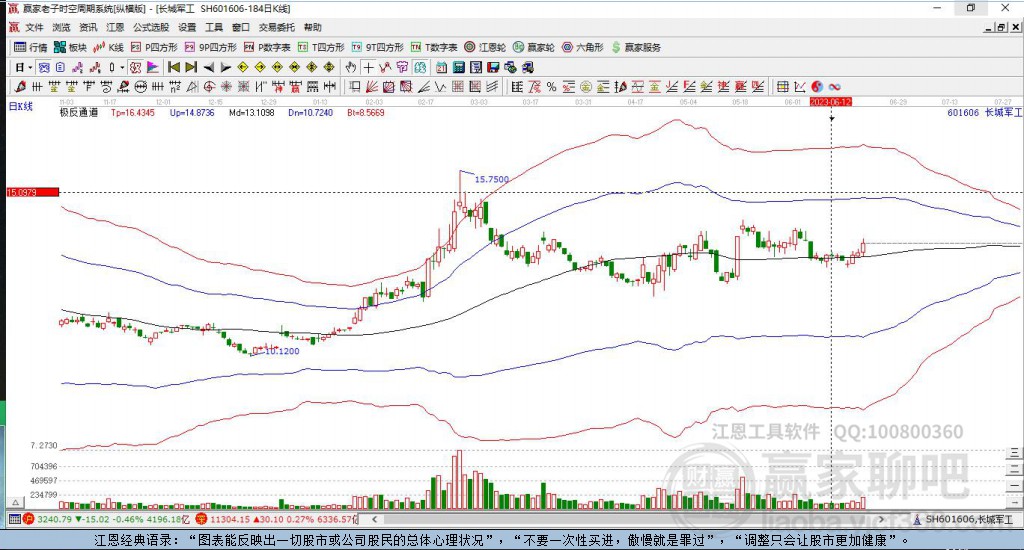Click the black left arrow icon
1024x550 pixels.
coord(208,67)
